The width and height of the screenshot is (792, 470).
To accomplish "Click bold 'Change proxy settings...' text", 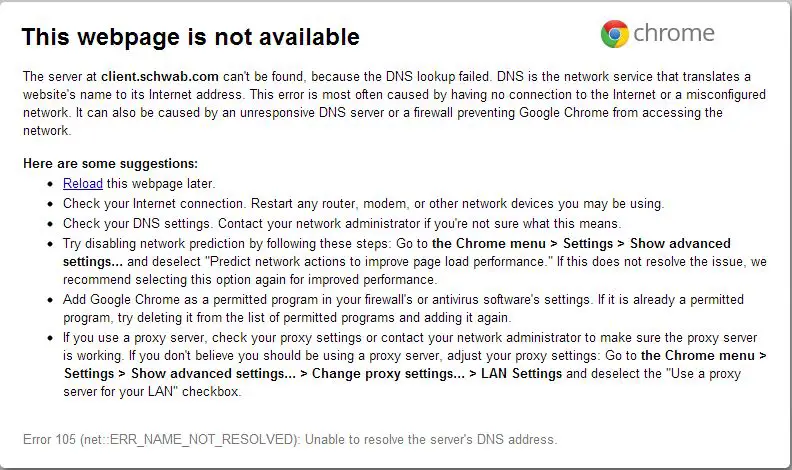I will coord(388,374).
